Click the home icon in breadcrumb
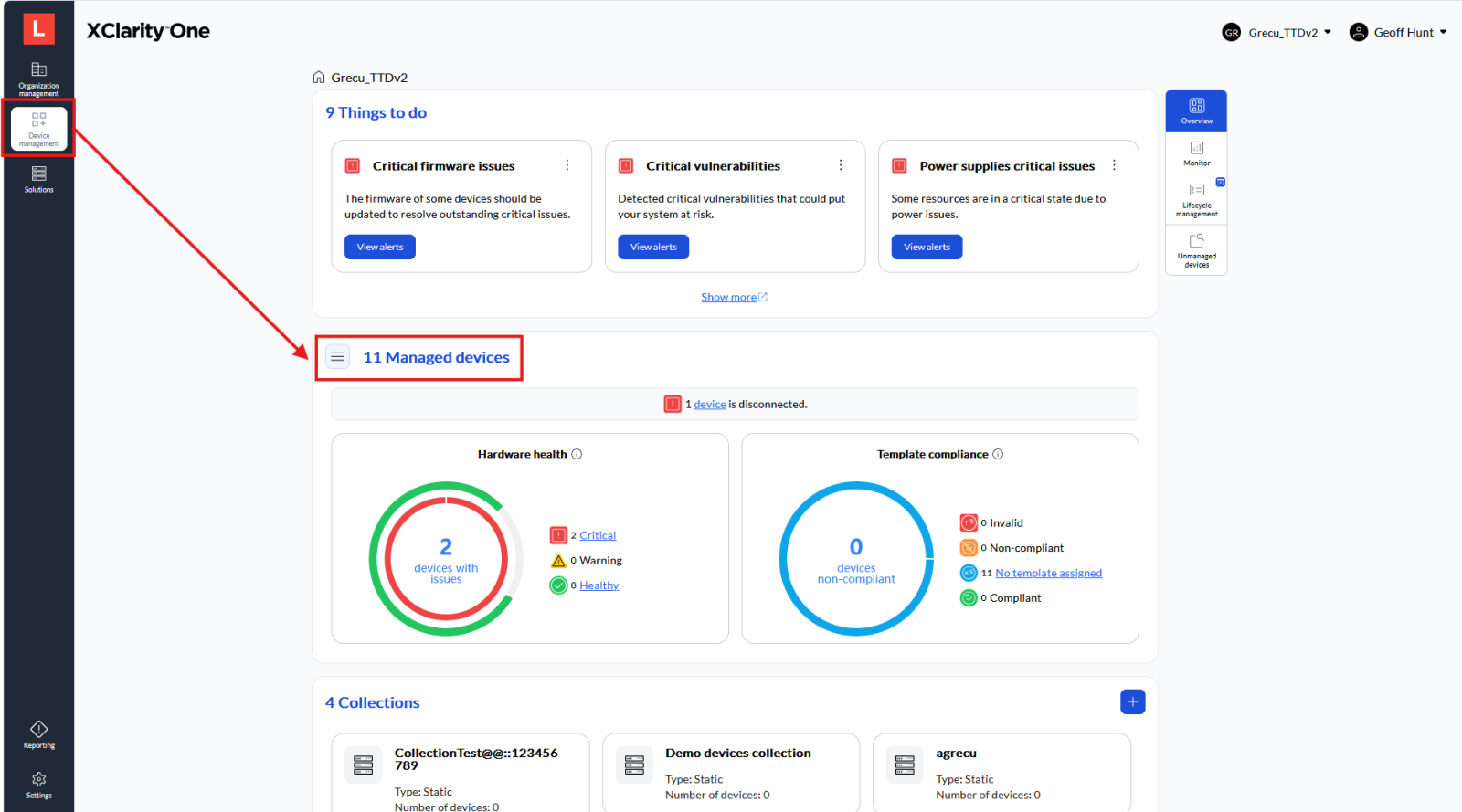1462x812 pixels. pyautogui.click(x=319, y=78)
